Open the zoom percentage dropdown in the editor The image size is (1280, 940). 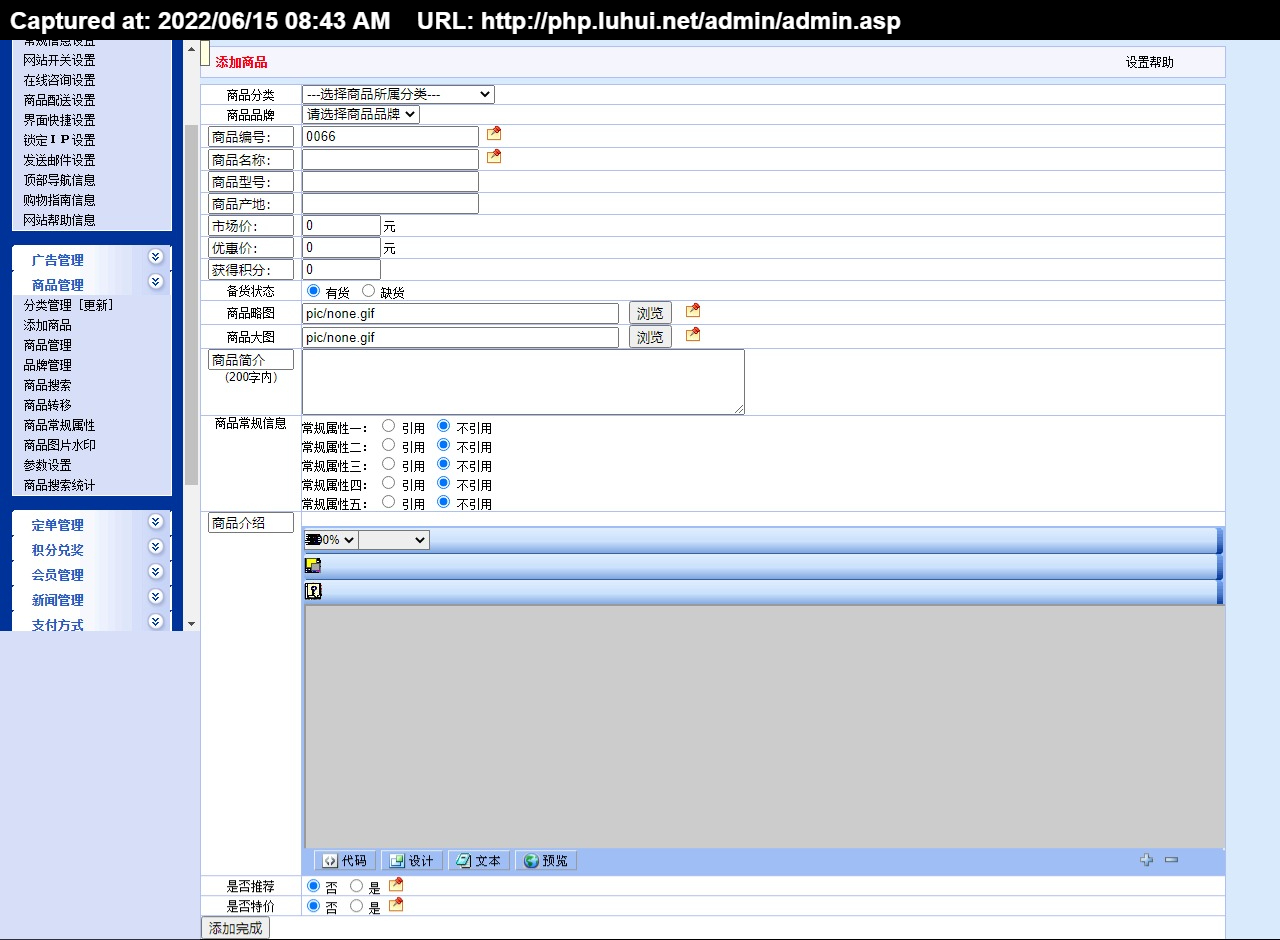click(331, 540)
